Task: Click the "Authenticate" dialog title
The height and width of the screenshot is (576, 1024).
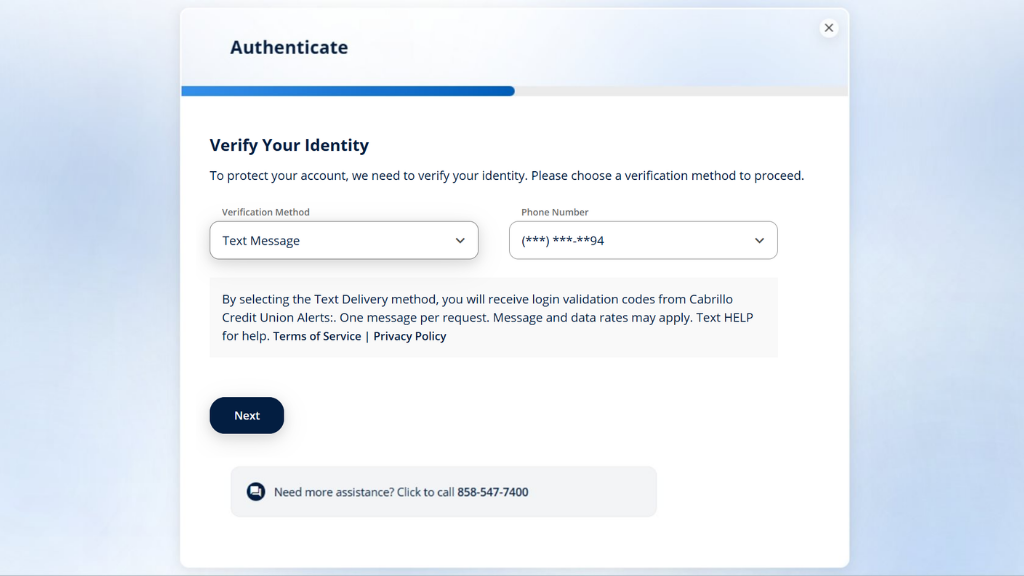Action: (x=289, y=47)
